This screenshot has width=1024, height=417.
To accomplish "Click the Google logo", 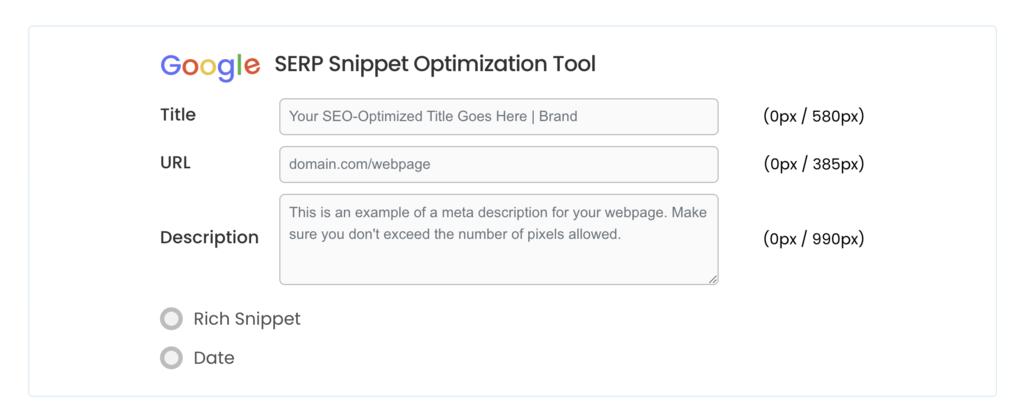I will point(210,65).
